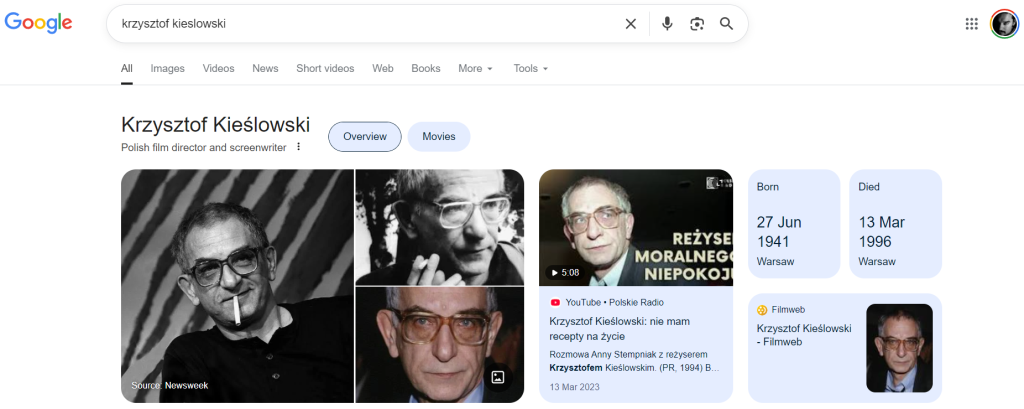Open the Google apps grid

pyautogui.click(x=971, y=24)
